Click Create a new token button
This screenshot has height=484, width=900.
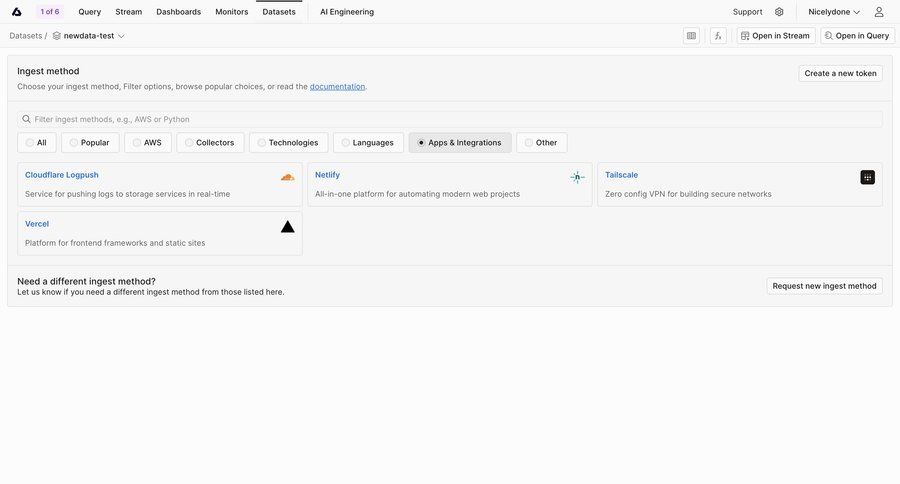pos(840,73)
